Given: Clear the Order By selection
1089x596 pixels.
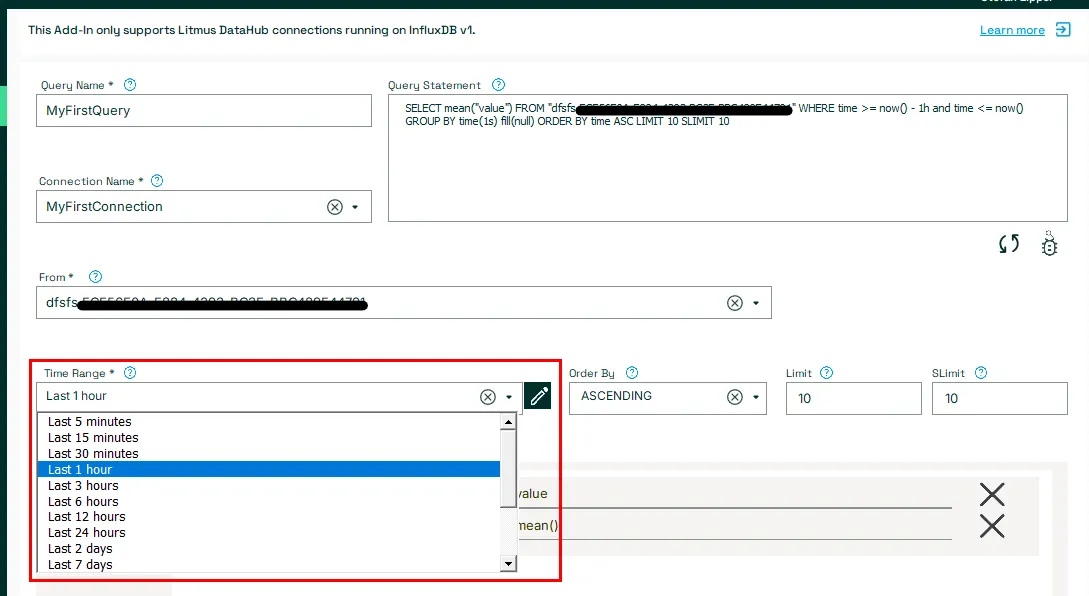Looking at the screenshot, I should tap(735, 397).
